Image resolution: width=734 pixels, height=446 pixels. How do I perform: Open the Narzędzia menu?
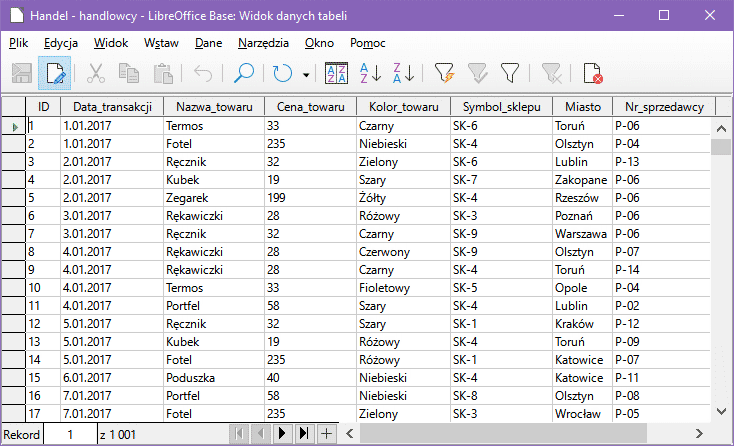[264, 43]
